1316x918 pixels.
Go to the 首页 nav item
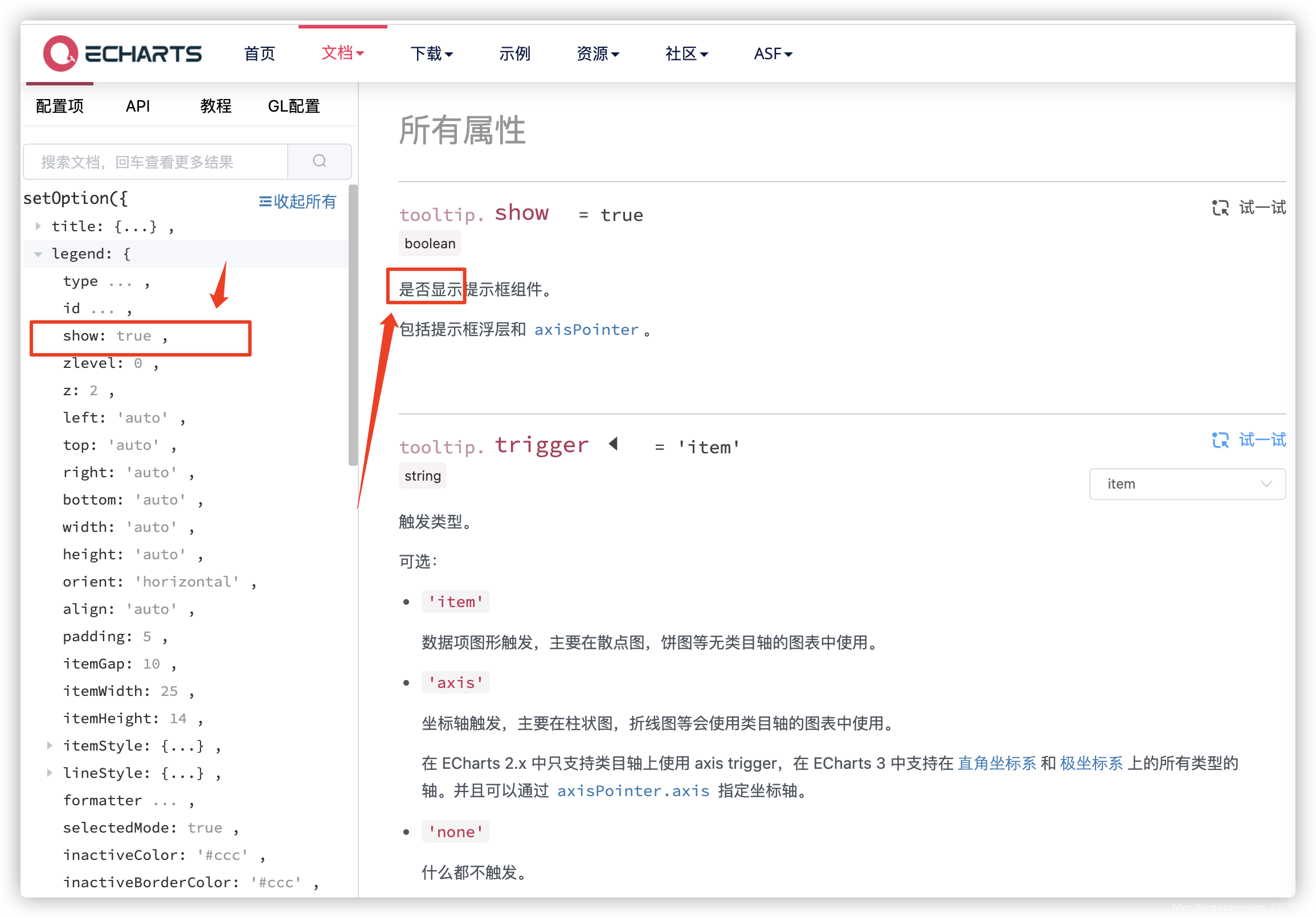coord(259,54)
